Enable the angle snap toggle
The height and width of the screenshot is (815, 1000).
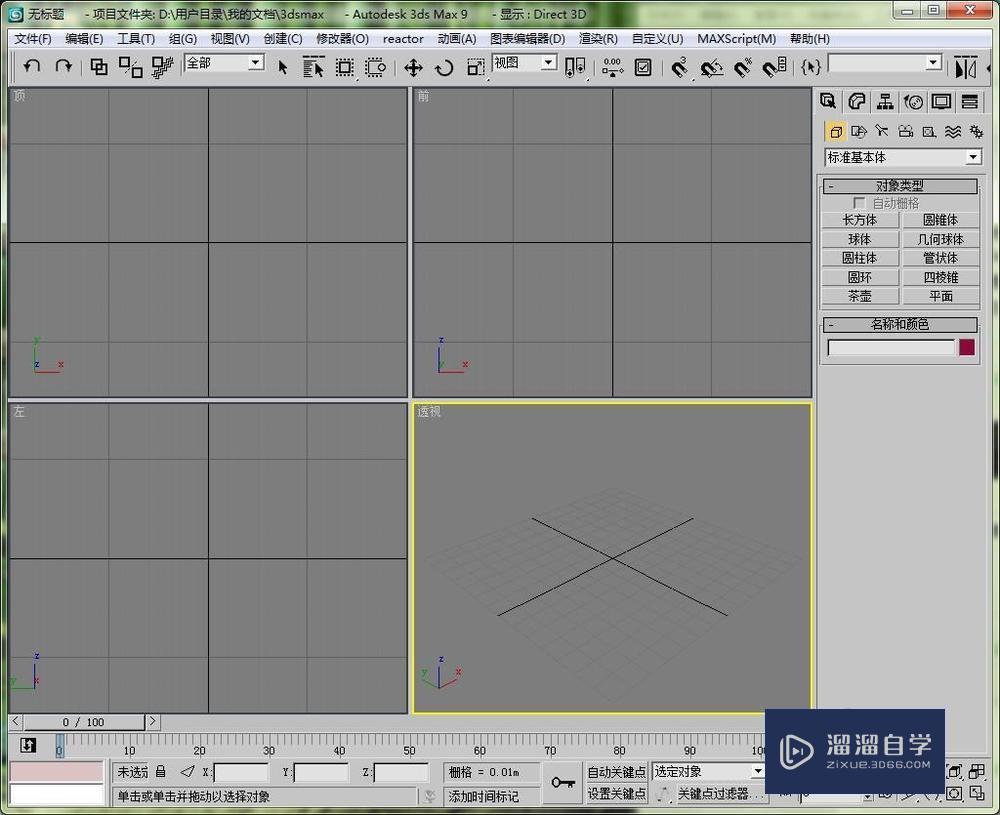(713, 67)
